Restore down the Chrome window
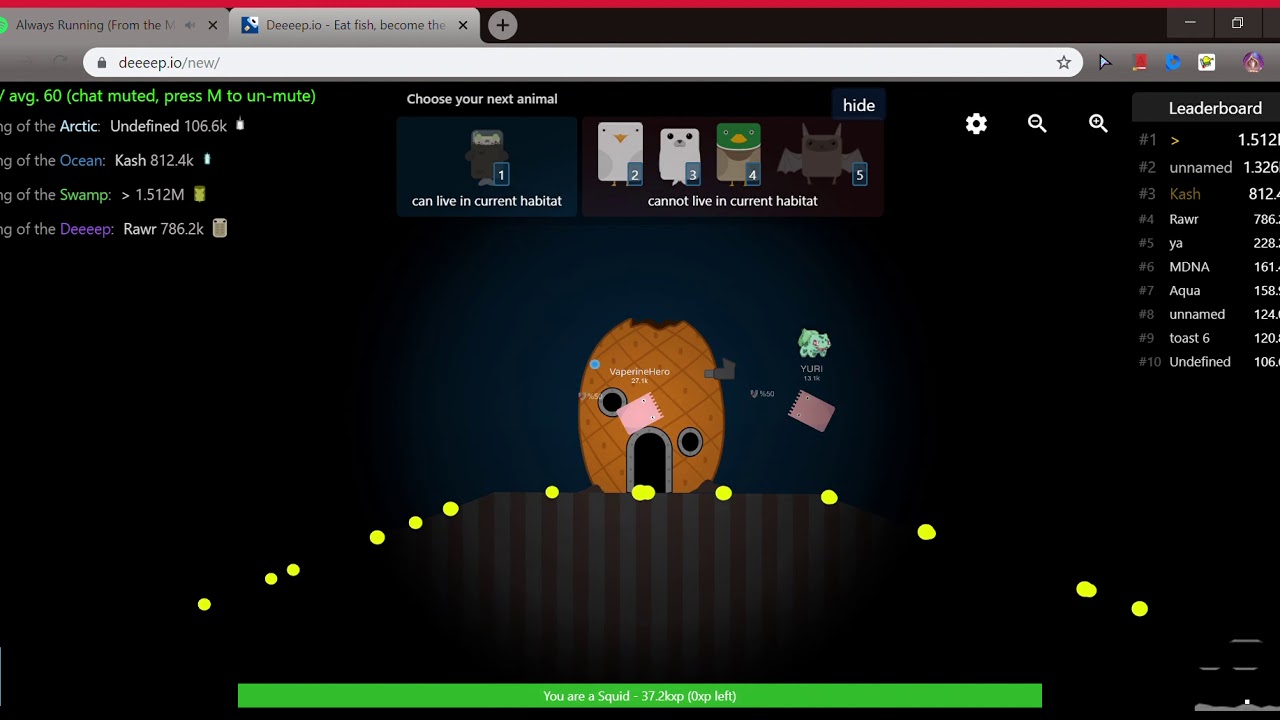1280x720 pixels. coord(1237,22)
